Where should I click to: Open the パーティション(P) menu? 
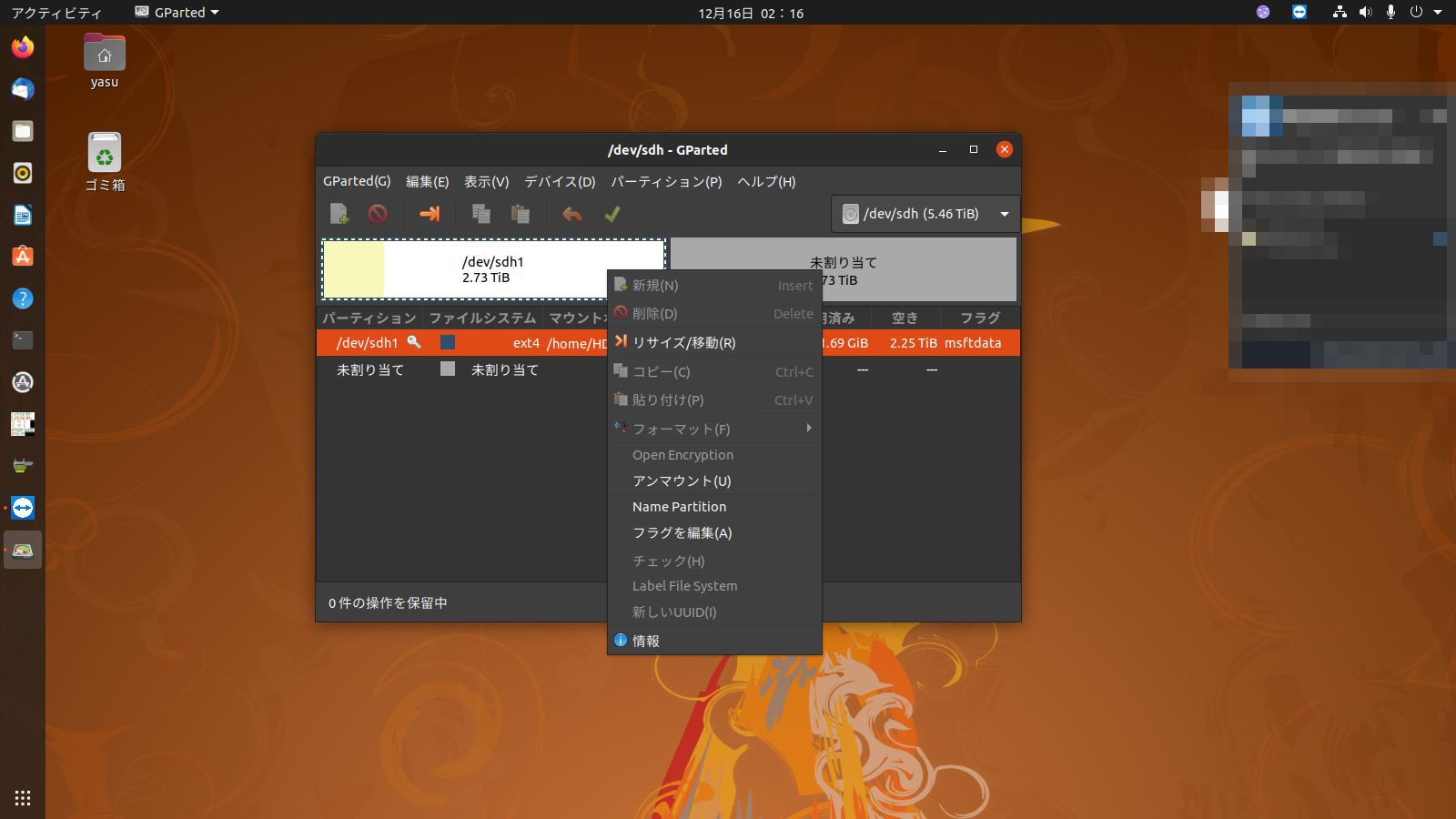click(666, 182)
